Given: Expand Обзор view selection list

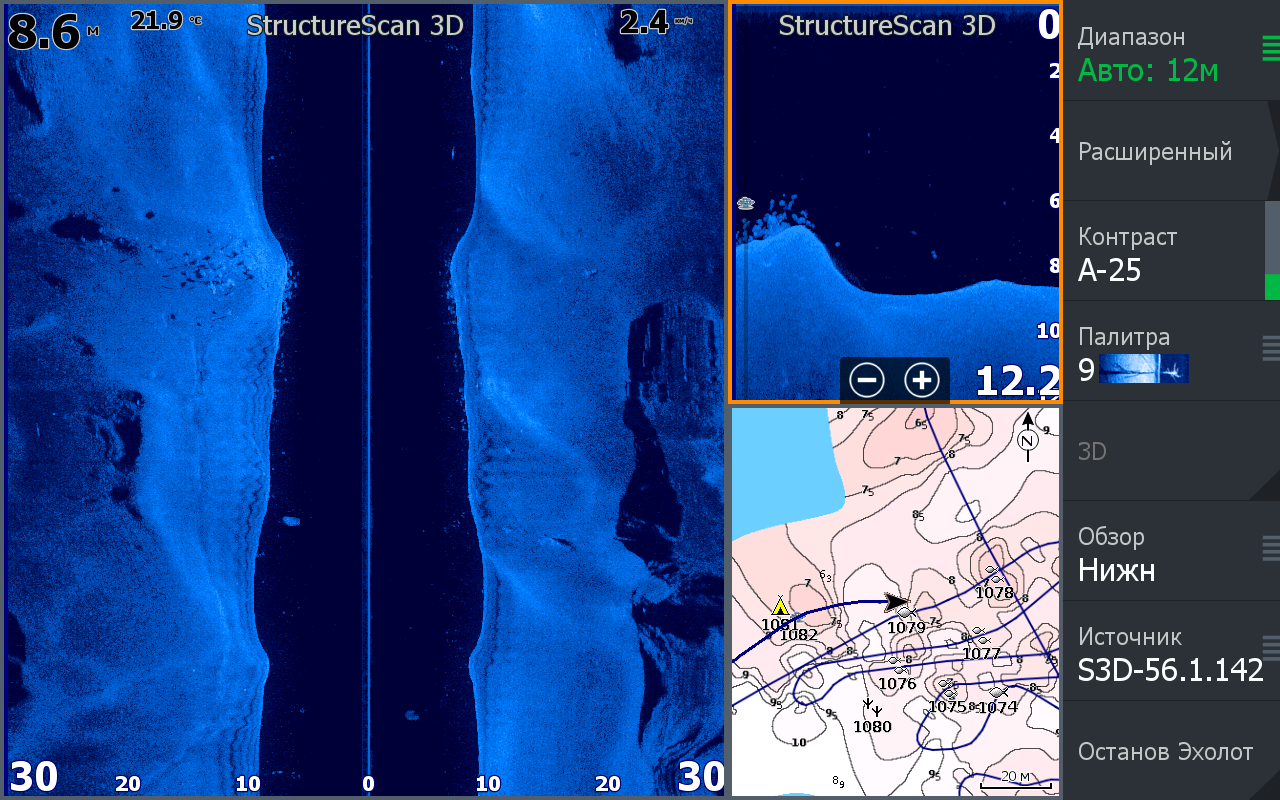Looking at the screenshot, I should [1165, 552].
